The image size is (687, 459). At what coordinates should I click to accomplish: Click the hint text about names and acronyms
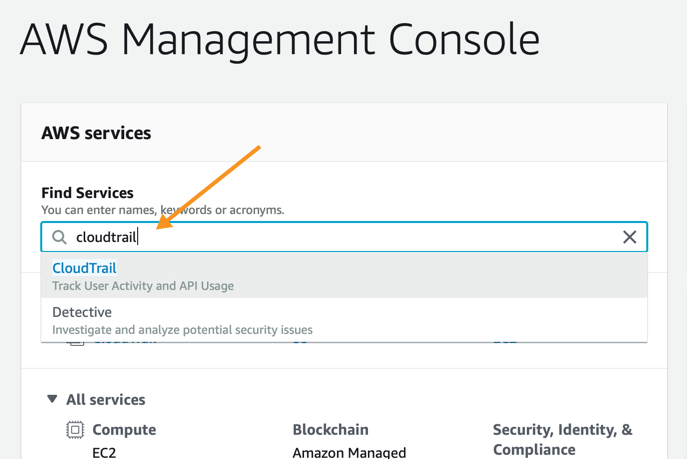pos(162,210)
